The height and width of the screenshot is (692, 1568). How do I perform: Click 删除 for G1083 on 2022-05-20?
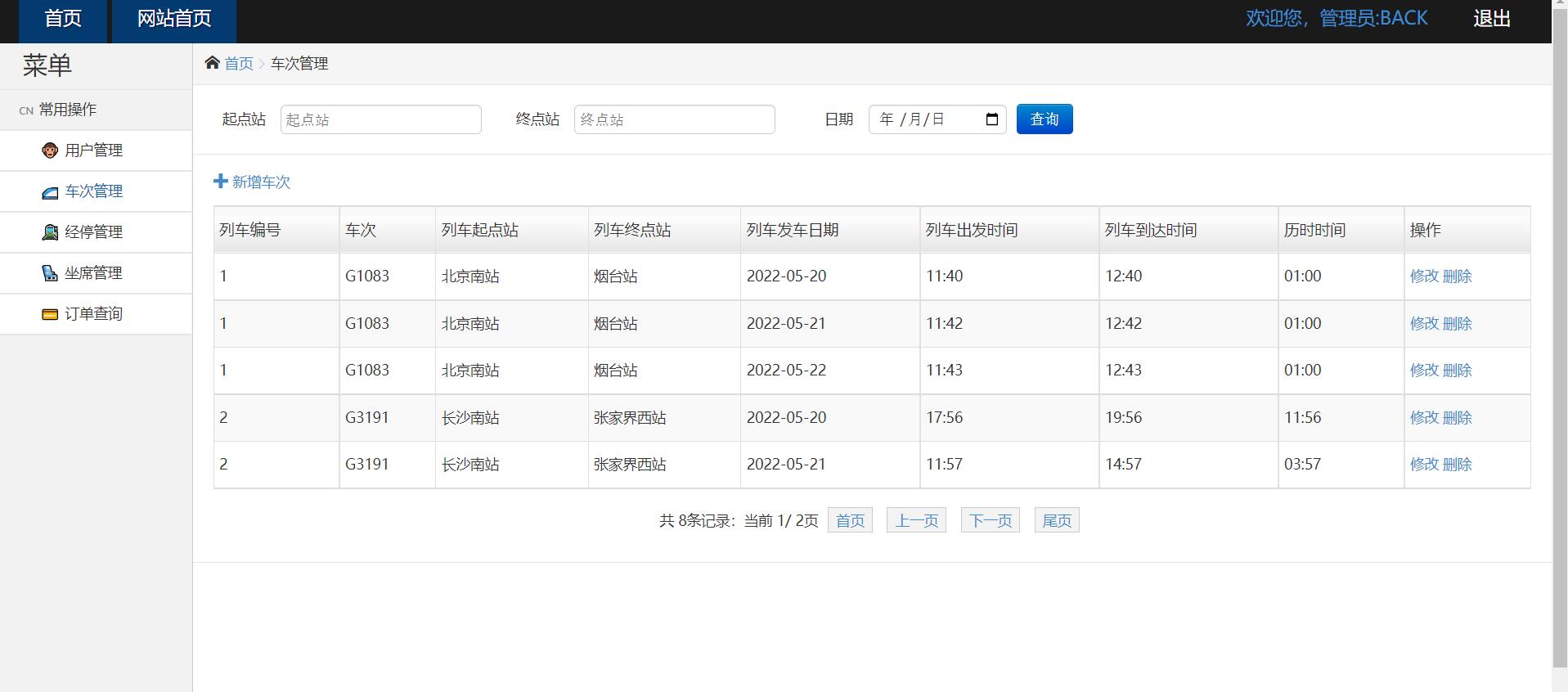point(1458,276)
